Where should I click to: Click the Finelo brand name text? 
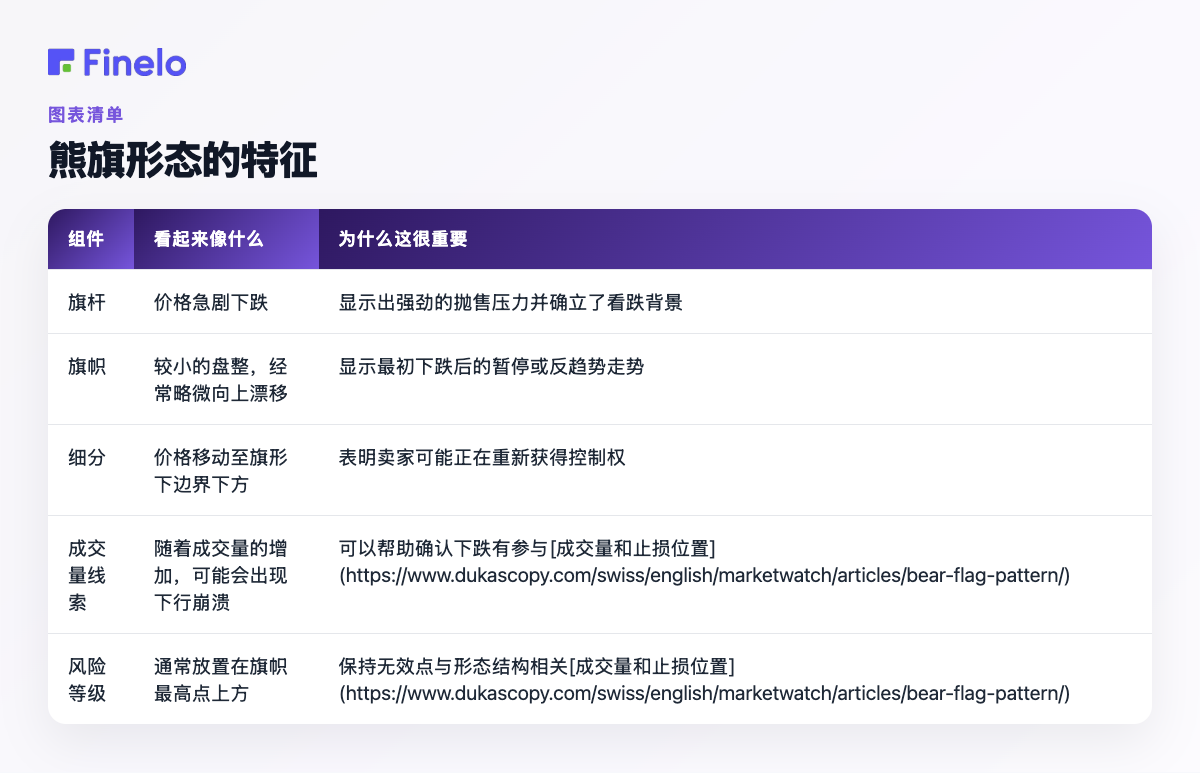click(x=135, y=62)
